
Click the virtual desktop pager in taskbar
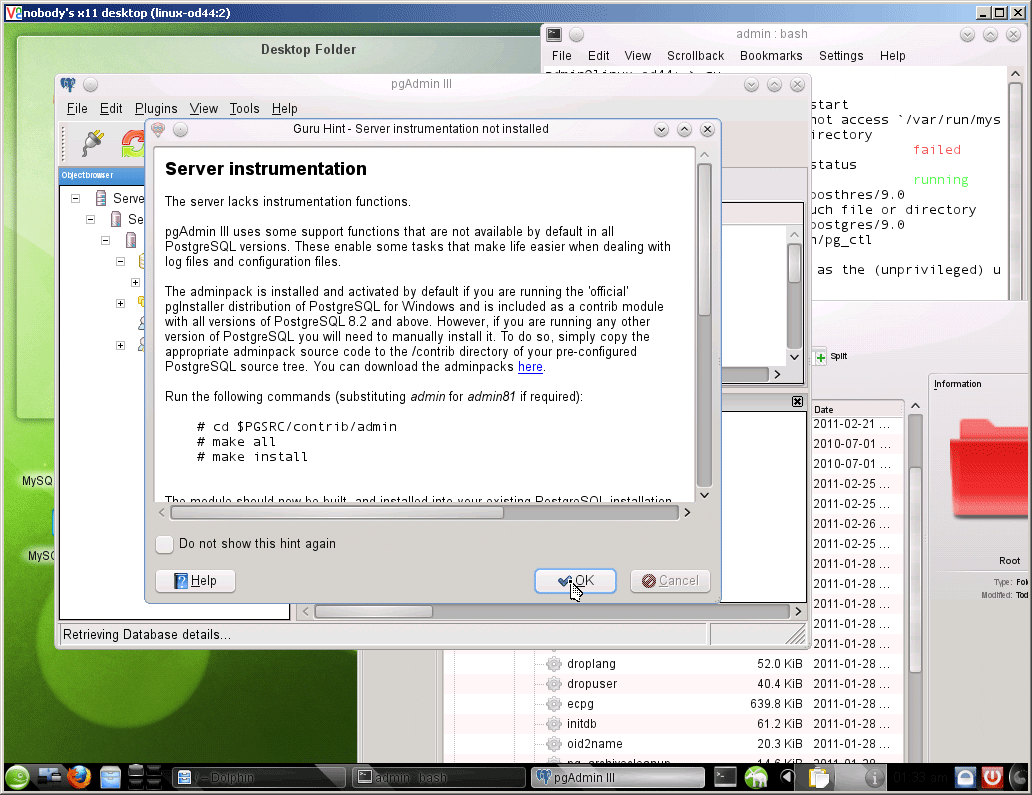pyautogui.click(x=145, y=777)
